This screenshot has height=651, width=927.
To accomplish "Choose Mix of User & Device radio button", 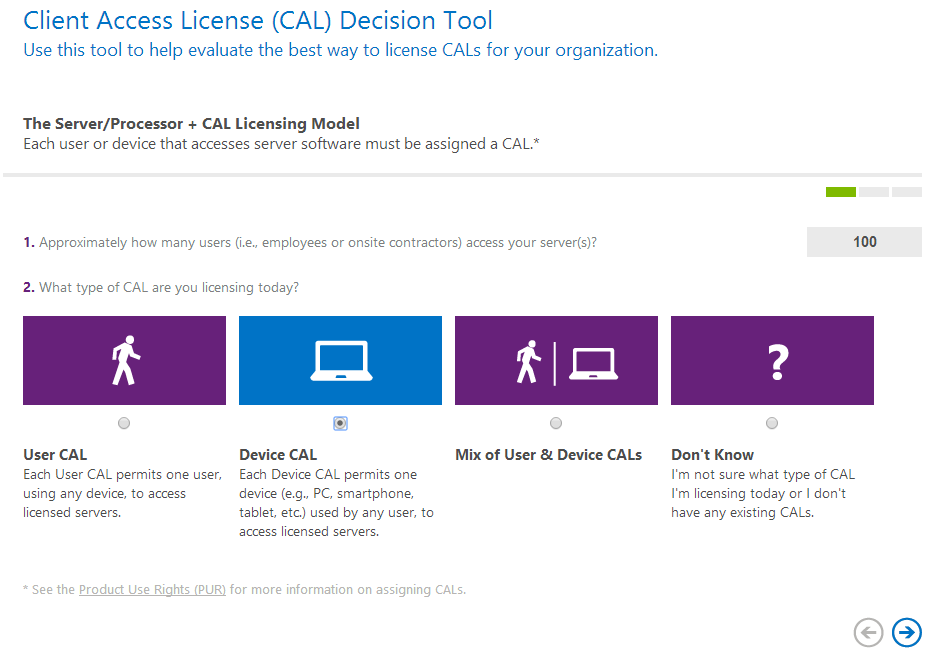I will click(x=556, y=424).
